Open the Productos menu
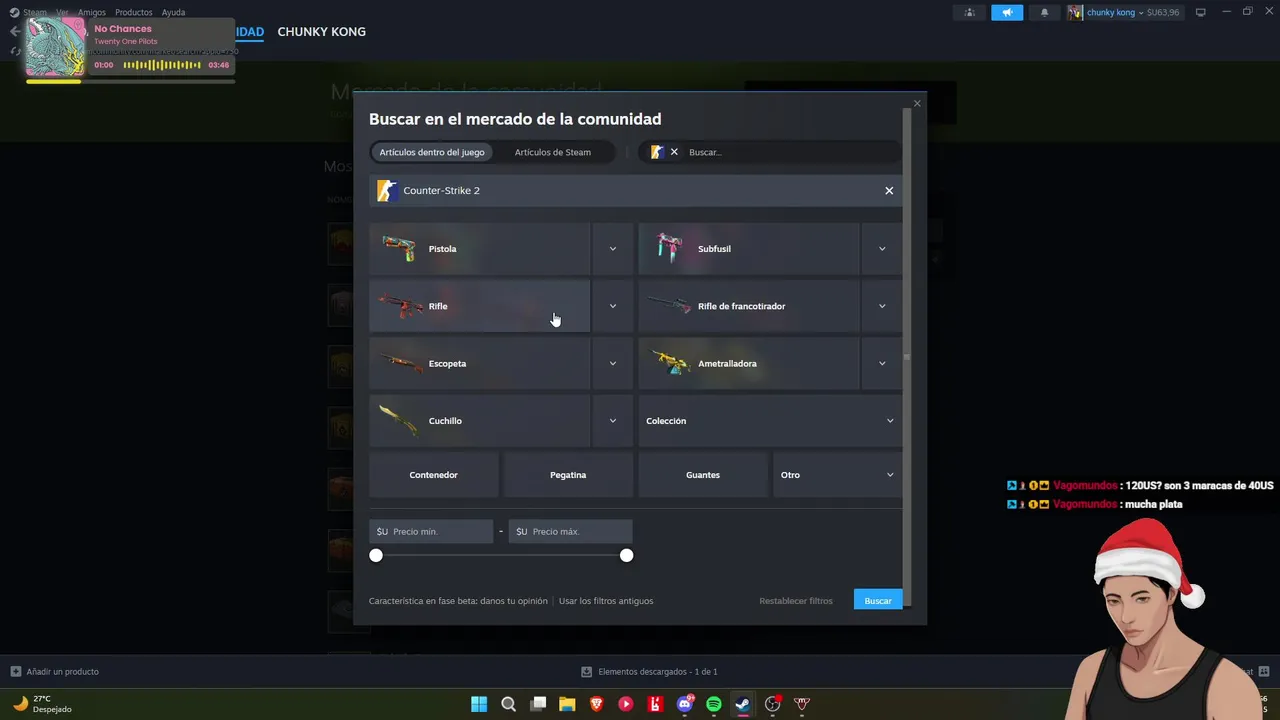Viewport: 1280px width, 720px height. coord(134,12)
